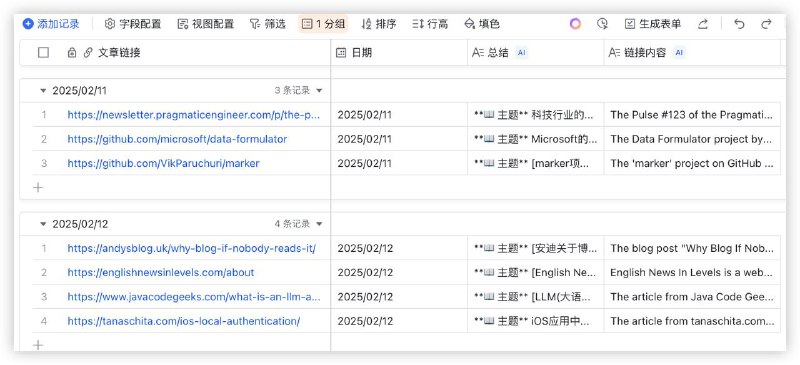This screenshot has height=365, width=800.
Task: Click row number 3 of marker row
Action: pyautogui.click(x=44, y=163)
